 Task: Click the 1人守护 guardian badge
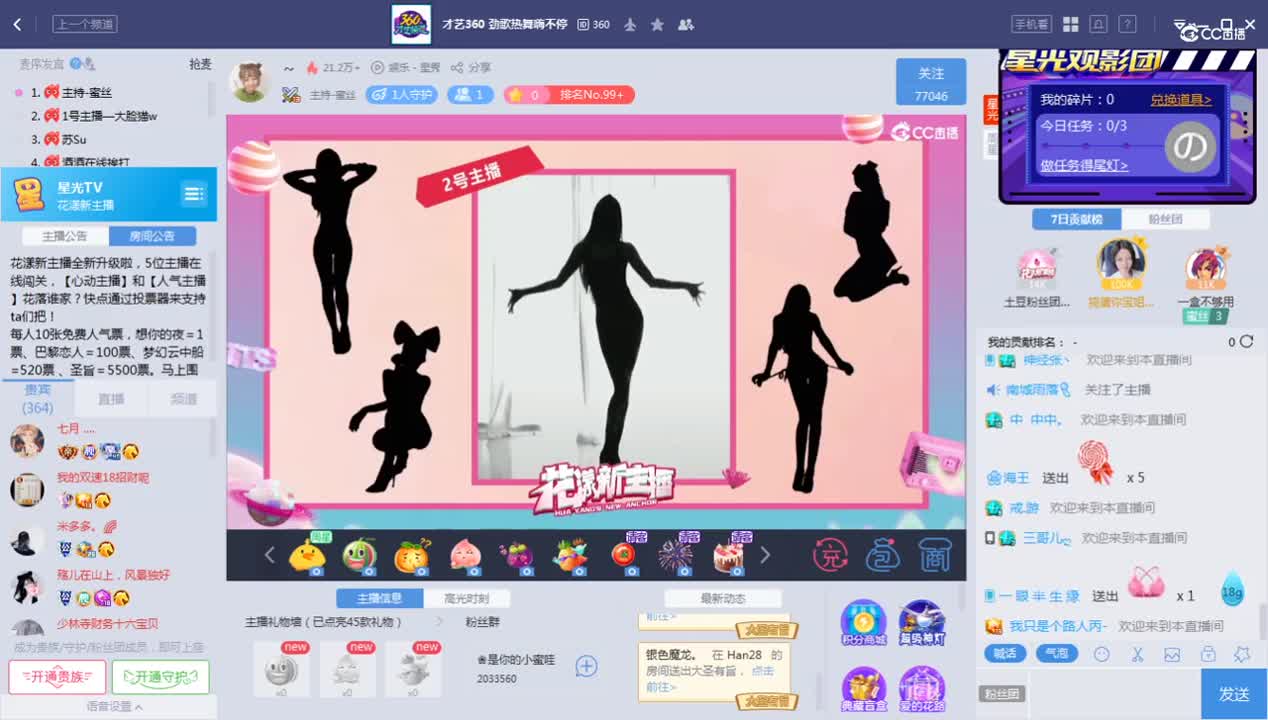click(x=401, y=95)
